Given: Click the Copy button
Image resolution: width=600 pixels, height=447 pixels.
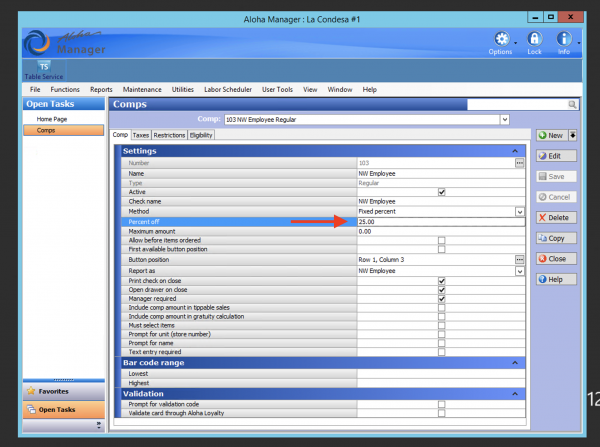Looking at the screenshot, I should click(x=556, y=238).
